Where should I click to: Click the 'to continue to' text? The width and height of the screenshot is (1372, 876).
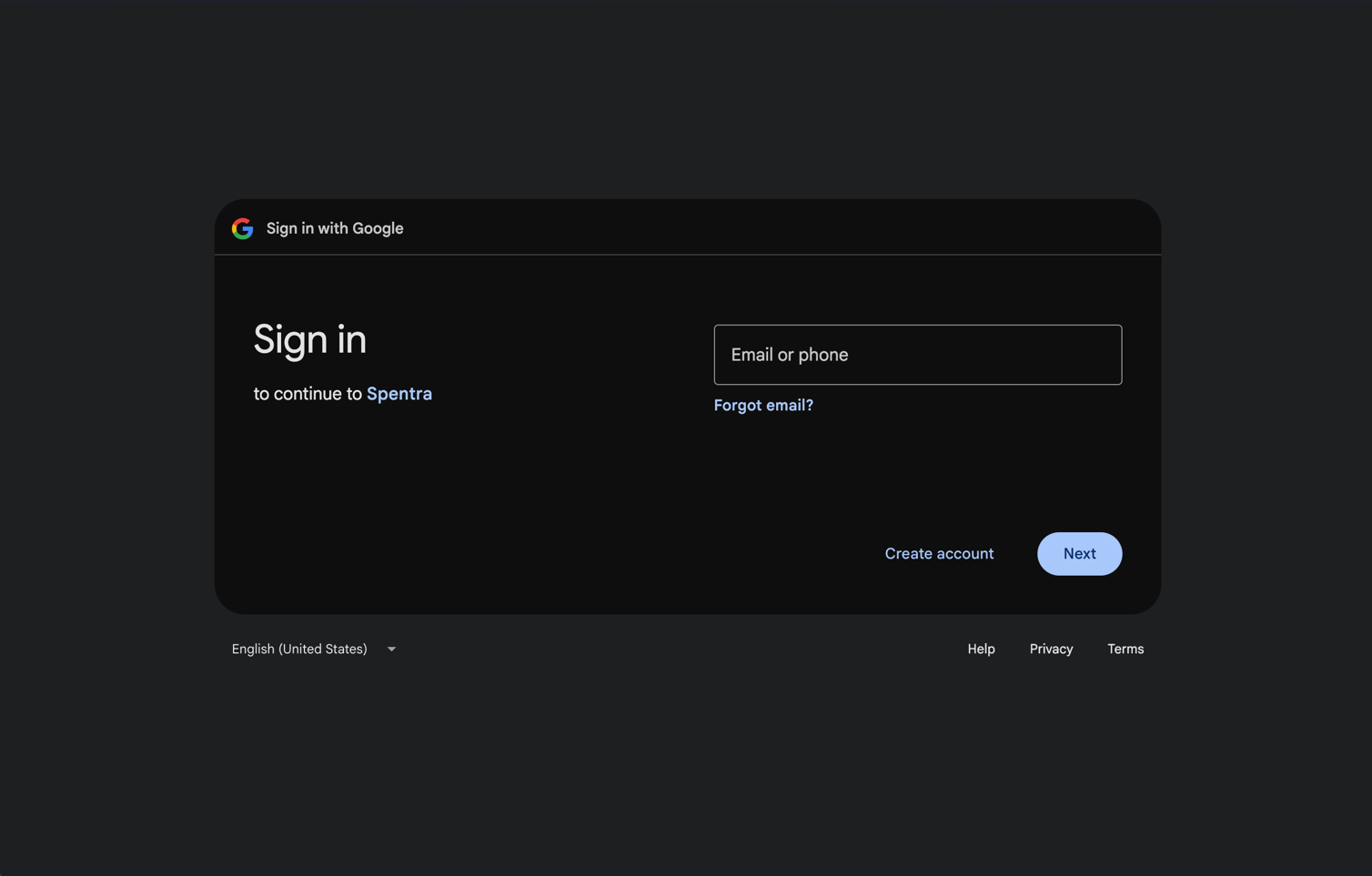click(307, 393)
